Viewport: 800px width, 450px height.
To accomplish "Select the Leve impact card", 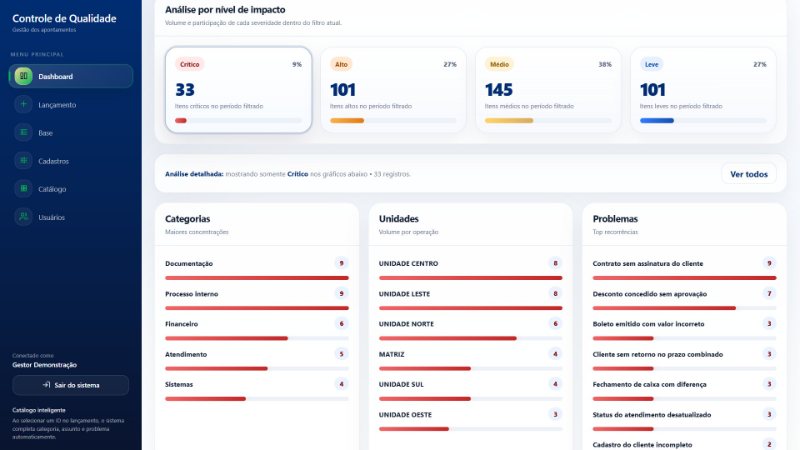I will (x=703, y=90).
